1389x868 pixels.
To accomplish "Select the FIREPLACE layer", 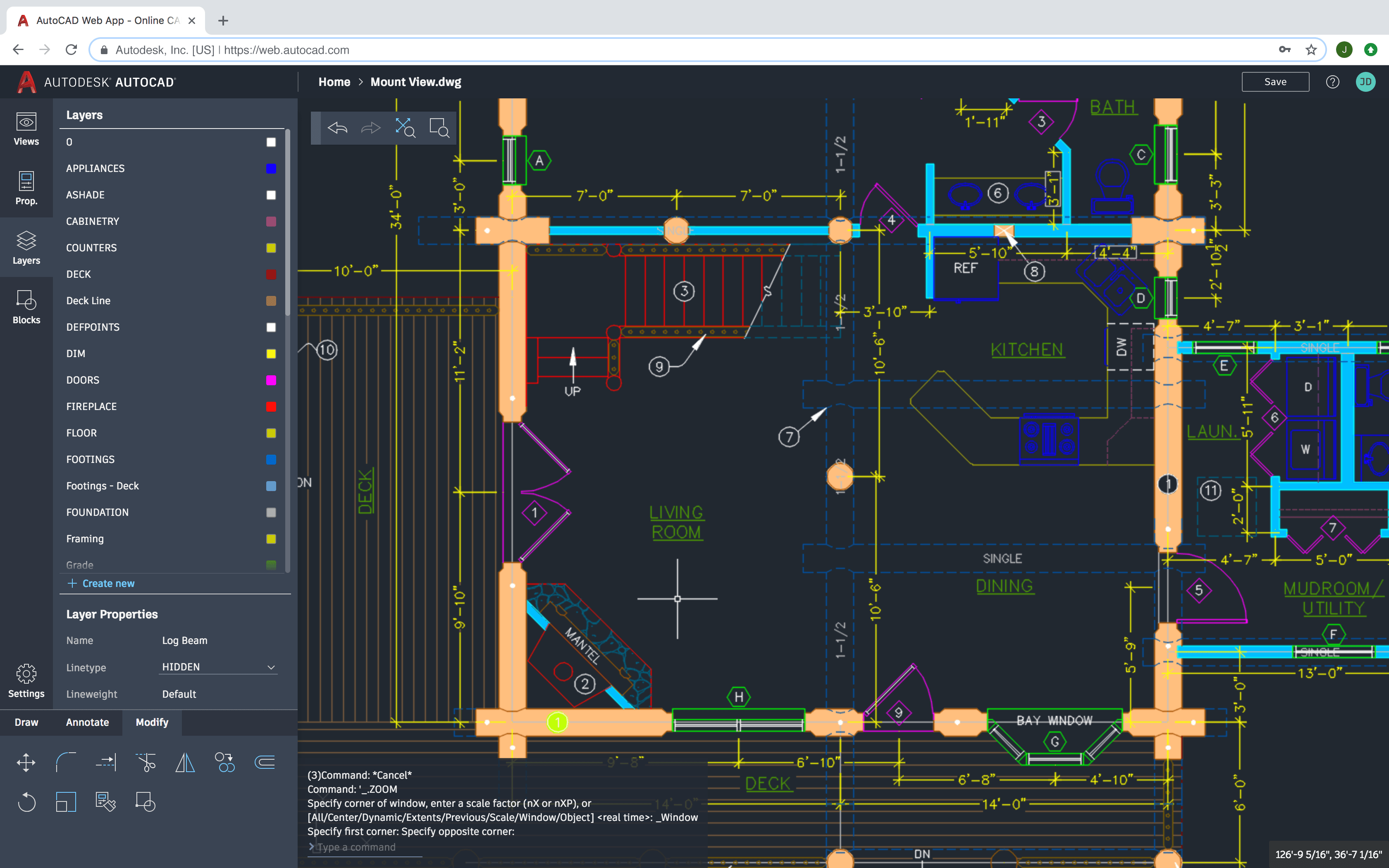I will tap(92, 406).
